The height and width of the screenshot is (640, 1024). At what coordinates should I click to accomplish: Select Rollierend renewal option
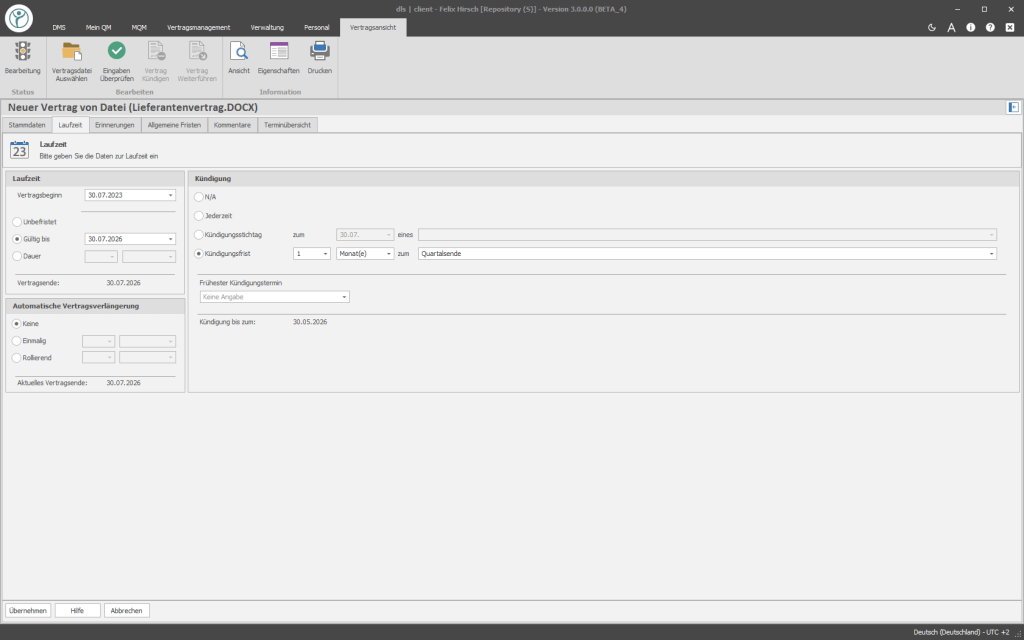[x=17, y=357]
